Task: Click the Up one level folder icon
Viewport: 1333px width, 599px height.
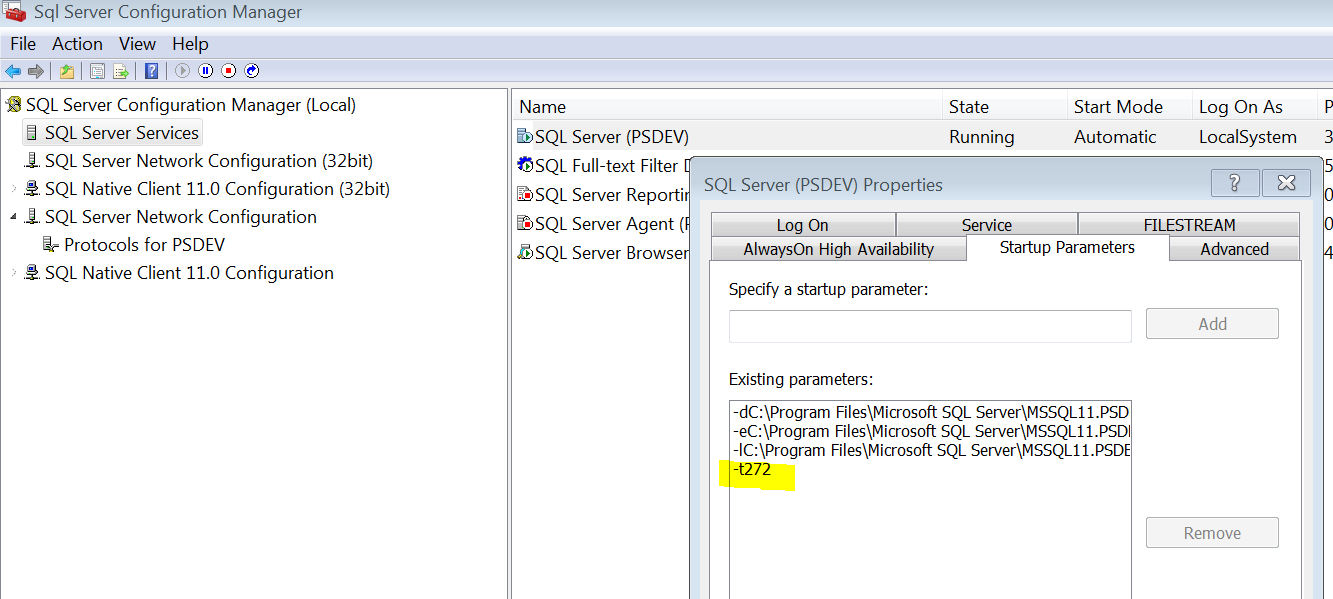Action: tap(66, 71)
